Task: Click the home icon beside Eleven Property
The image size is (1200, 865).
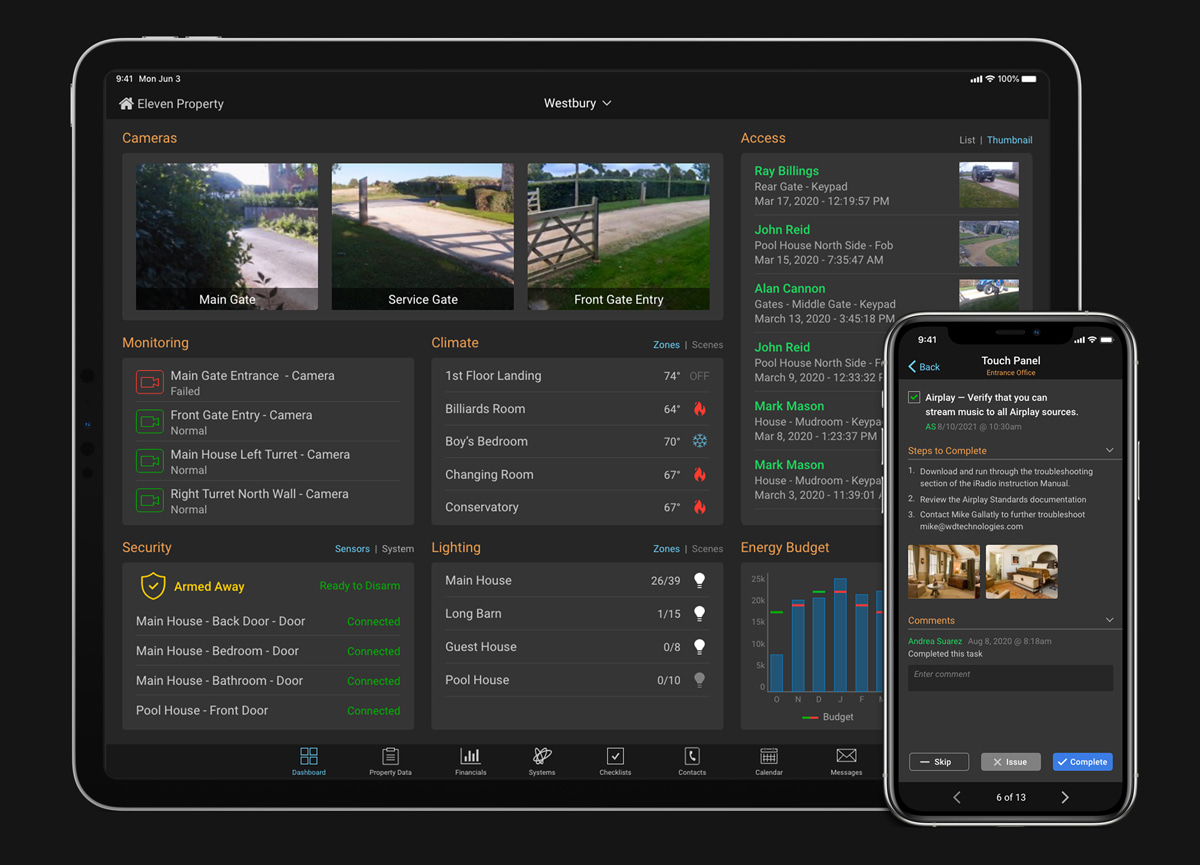Action: coord(126,104)
